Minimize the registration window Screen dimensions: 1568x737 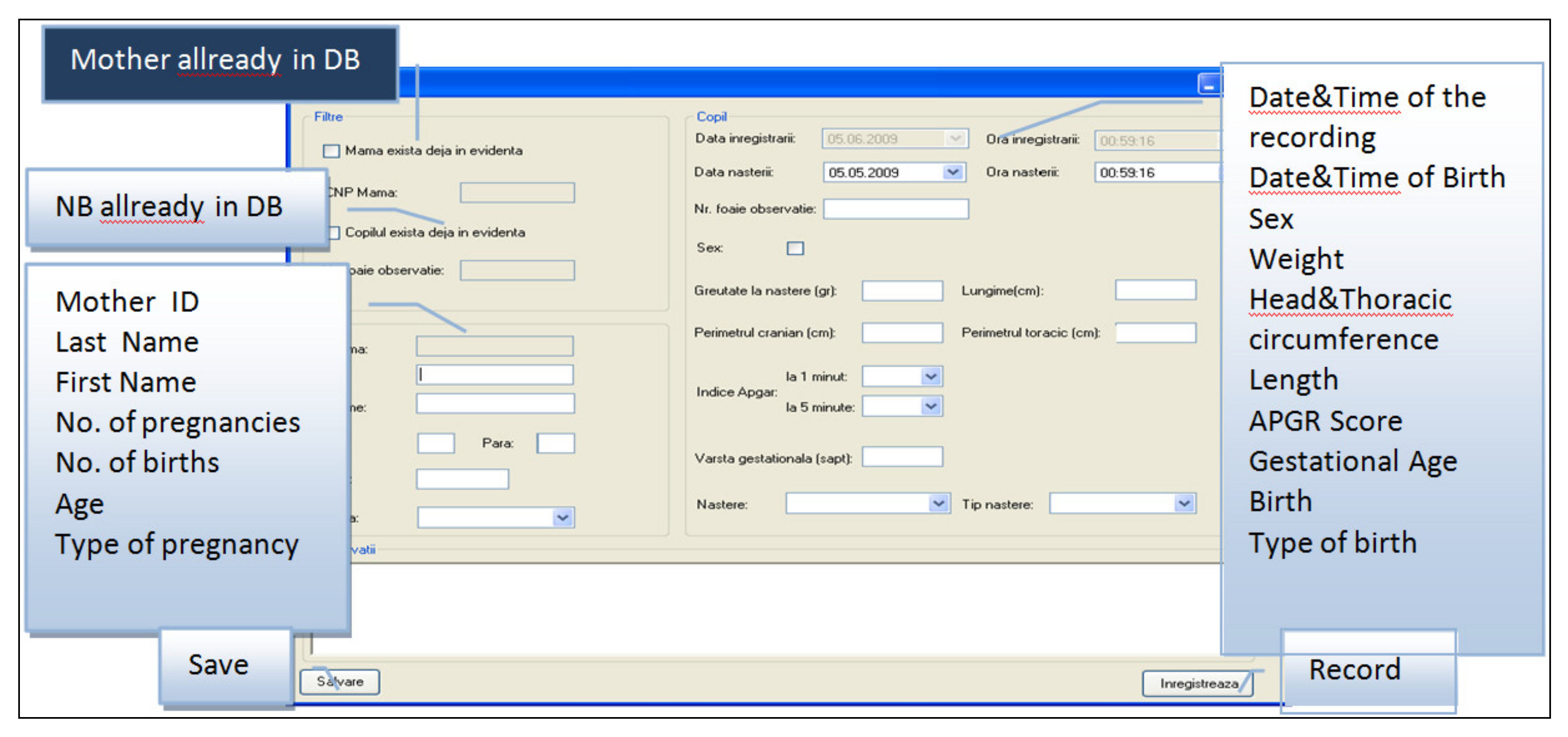pos(1209,85)
